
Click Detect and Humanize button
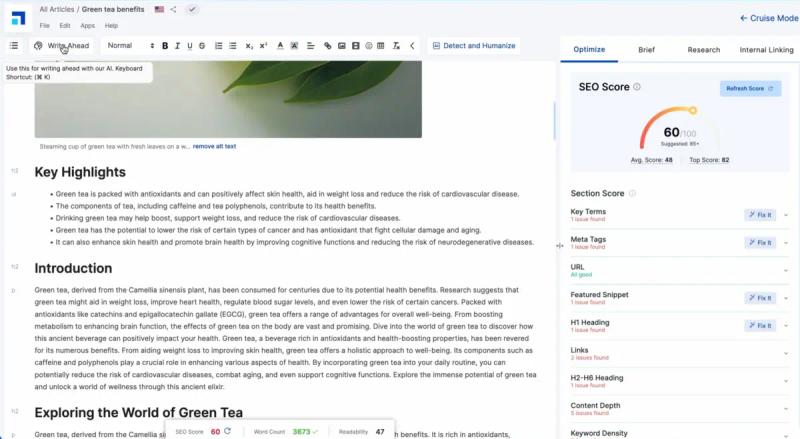pyautogui.click(x=474, y=45)
